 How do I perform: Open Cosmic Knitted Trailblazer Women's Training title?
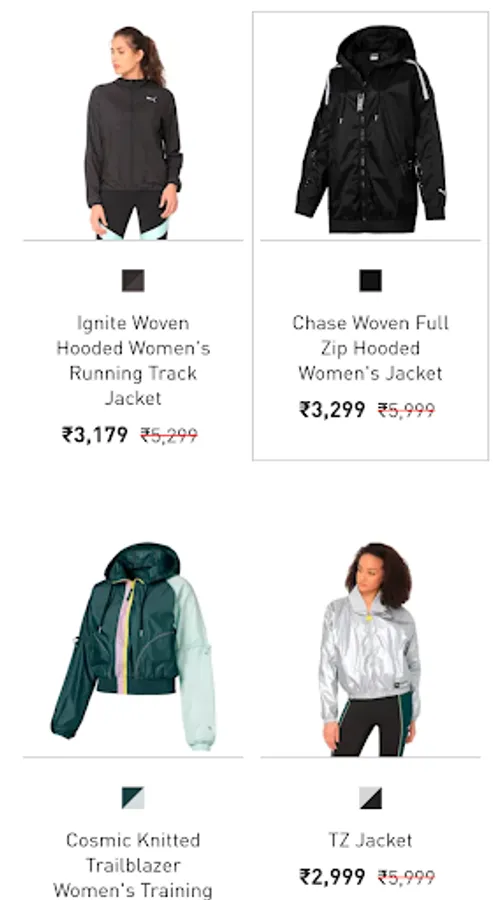click(x=133, y=865)
